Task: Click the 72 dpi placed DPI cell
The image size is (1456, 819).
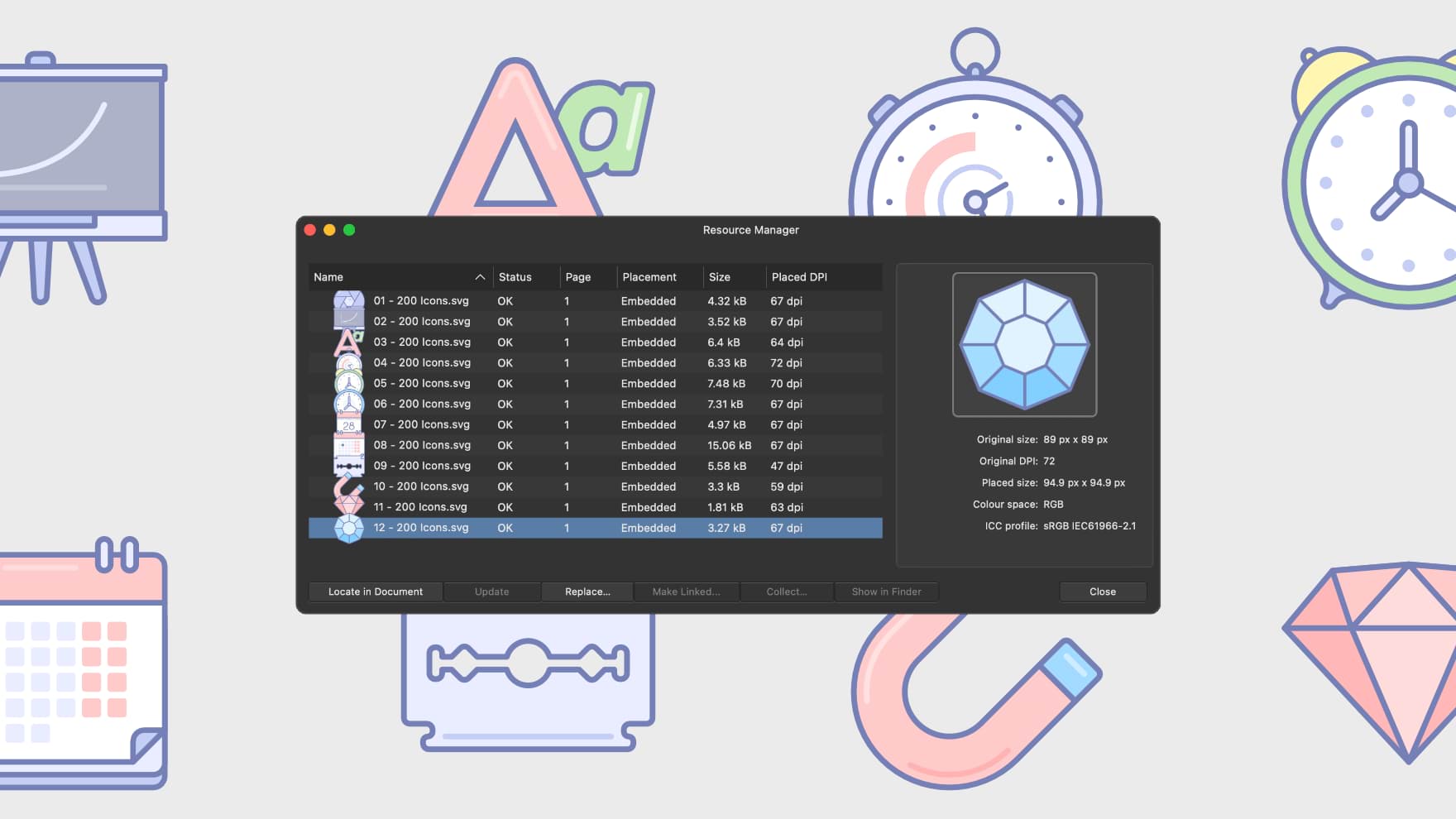Action: coord(787,363)
